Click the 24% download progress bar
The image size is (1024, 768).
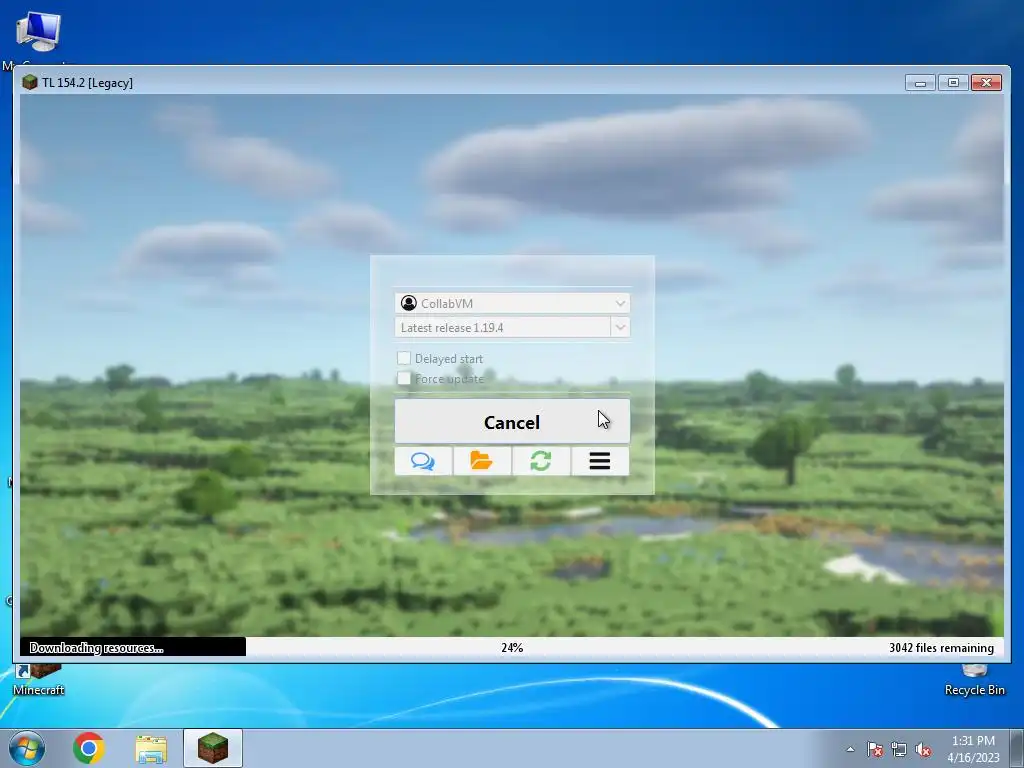[512, 647]
